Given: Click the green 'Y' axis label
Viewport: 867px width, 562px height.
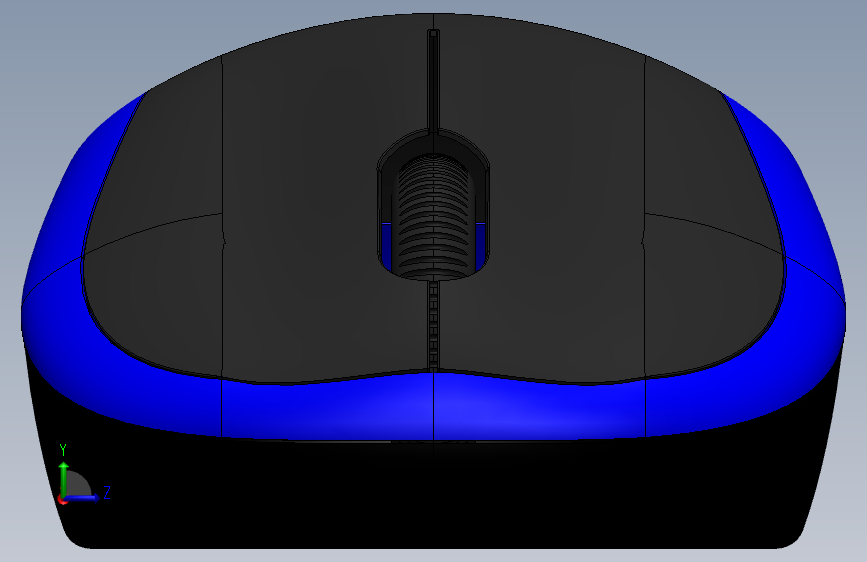Looking at the screenshot, I should click(x=63, y=450).
